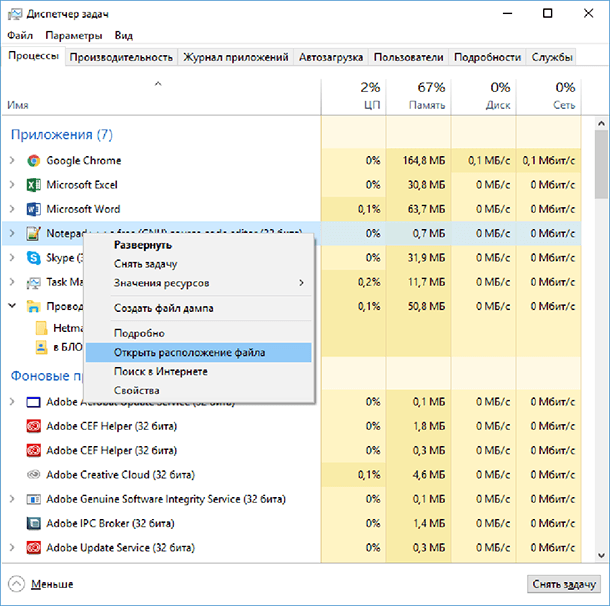Screen dimensions: 610x606
Task: Click the Диспетчер задач title bar icon
Action: click(x=15, y=14)
